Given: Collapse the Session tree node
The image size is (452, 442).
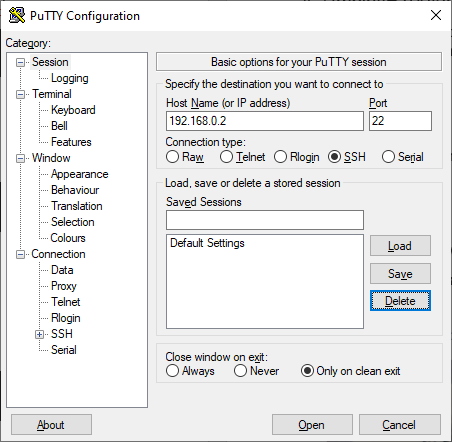Looking at the screenshot, I should 21,62.
